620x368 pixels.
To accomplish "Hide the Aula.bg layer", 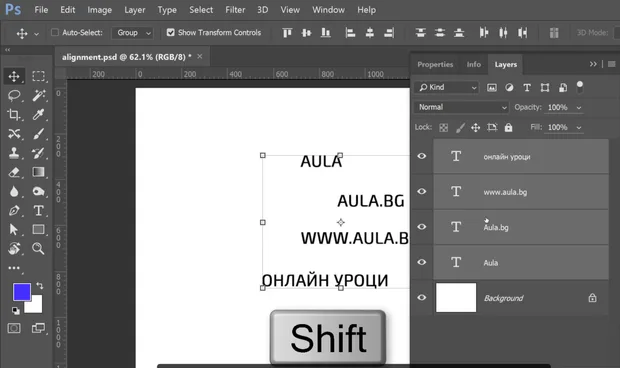I will (422, 227).
